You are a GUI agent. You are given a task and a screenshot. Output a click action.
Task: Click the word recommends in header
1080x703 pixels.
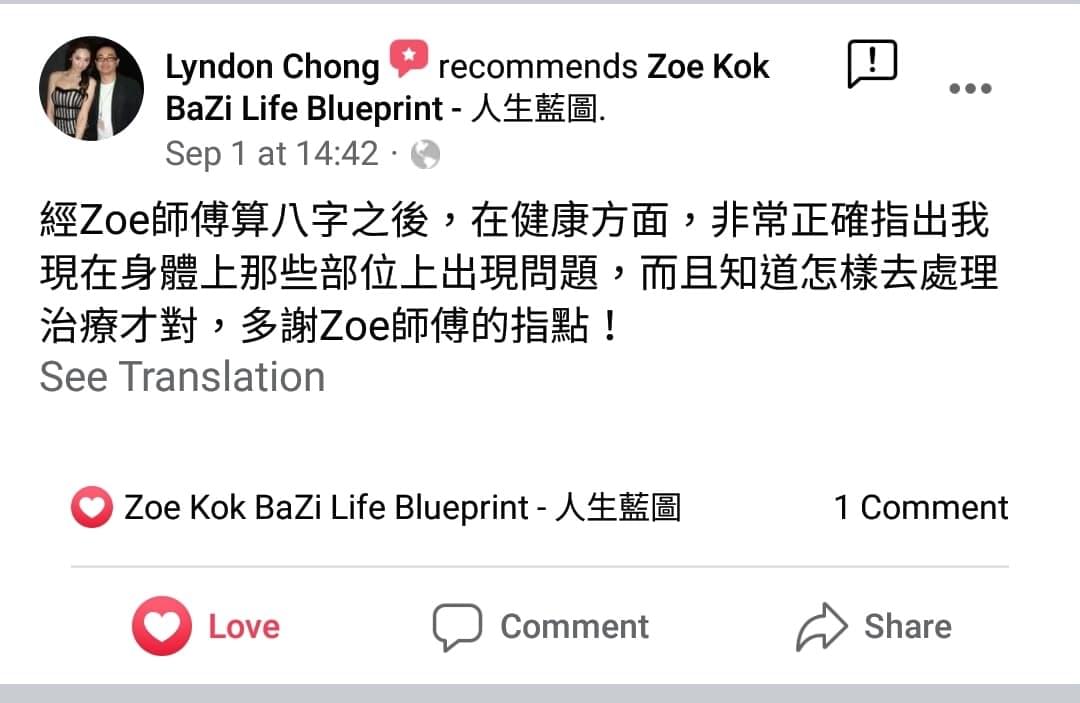[538, 67]
